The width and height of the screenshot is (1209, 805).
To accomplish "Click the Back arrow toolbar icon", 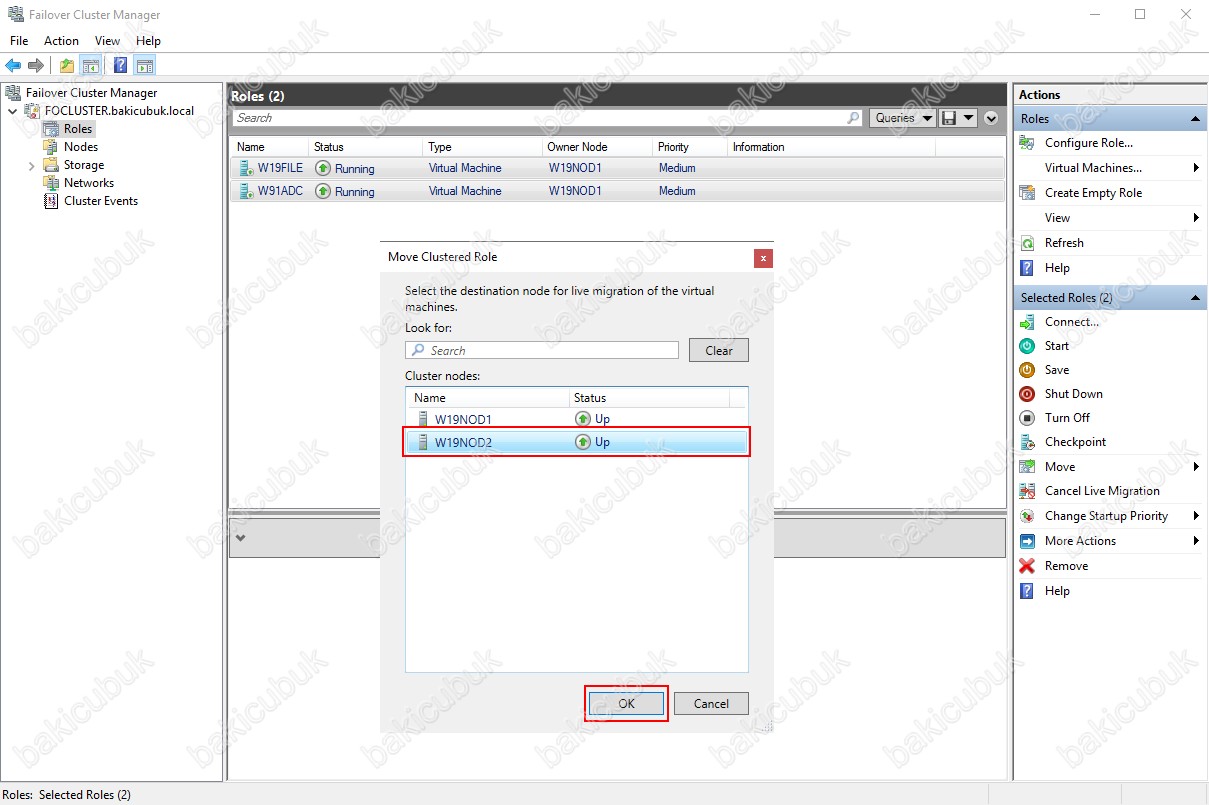I will point(13,66).
